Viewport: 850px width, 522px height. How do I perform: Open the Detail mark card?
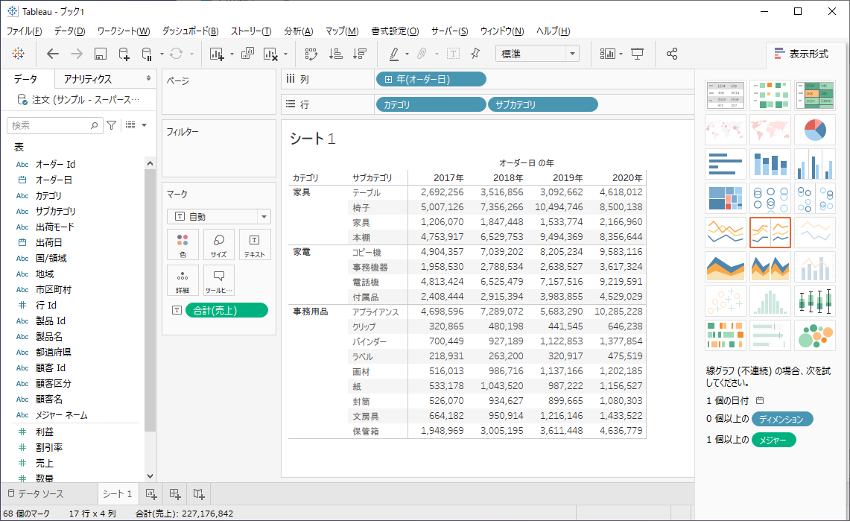click(183, 280)
